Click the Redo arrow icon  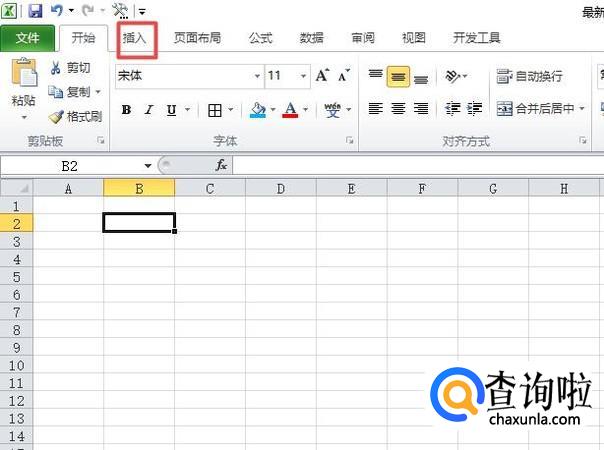pos(88,10)
